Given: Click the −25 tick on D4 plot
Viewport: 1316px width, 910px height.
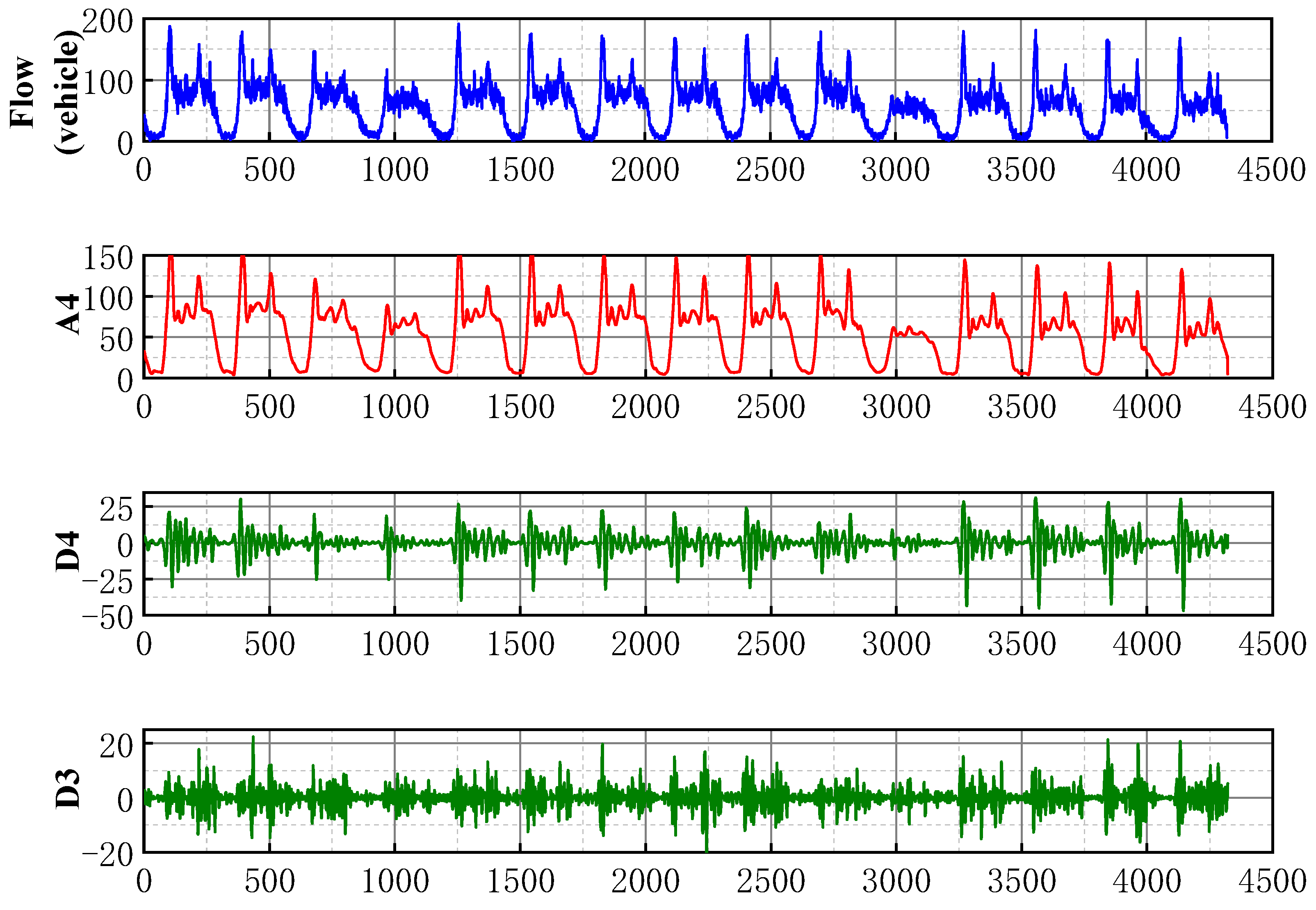Looking at the screenshot, I should (107, 582).
